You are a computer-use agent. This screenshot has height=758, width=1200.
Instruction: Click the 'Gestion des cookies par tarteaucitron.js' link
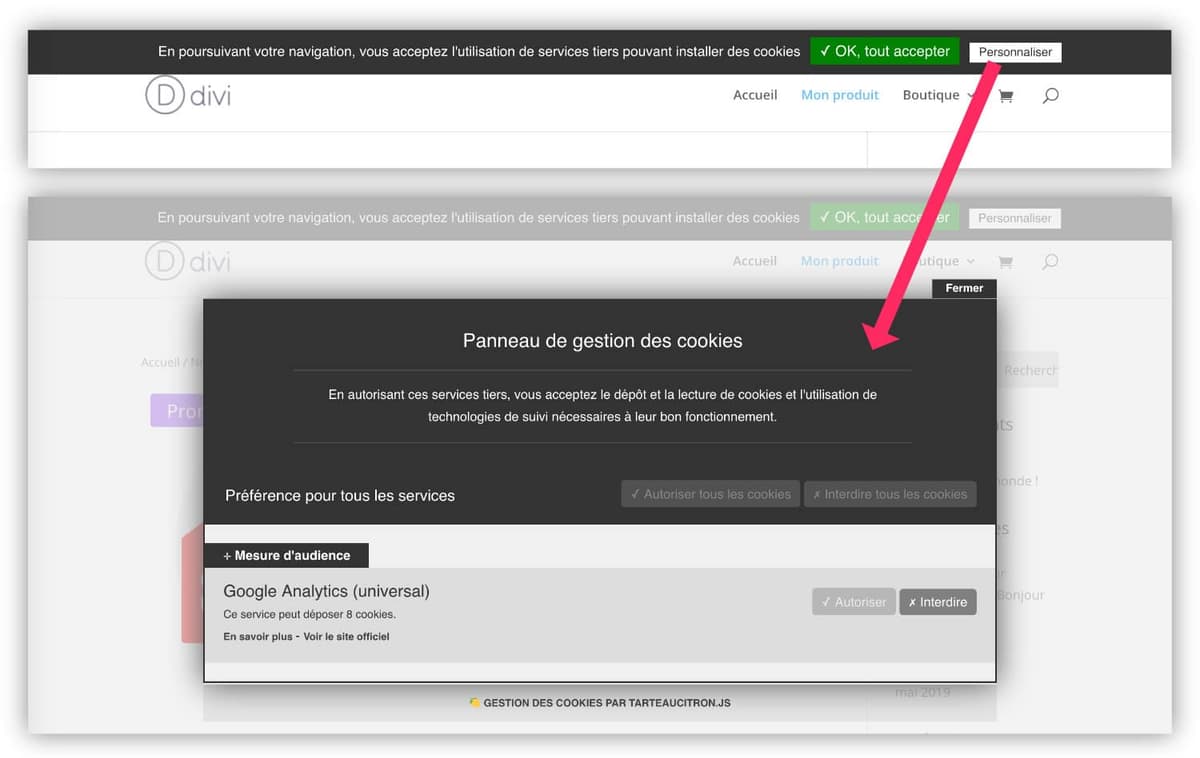point(607,702)
